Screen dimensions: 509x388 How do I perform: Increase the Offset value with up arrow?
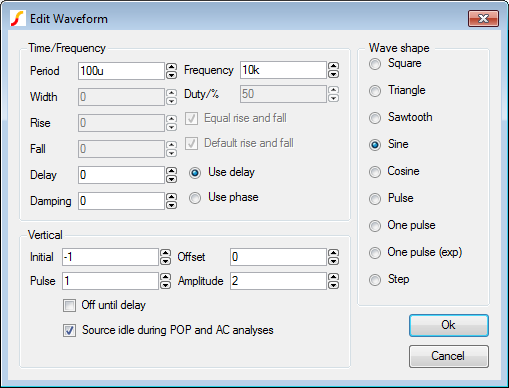[333, 253]
